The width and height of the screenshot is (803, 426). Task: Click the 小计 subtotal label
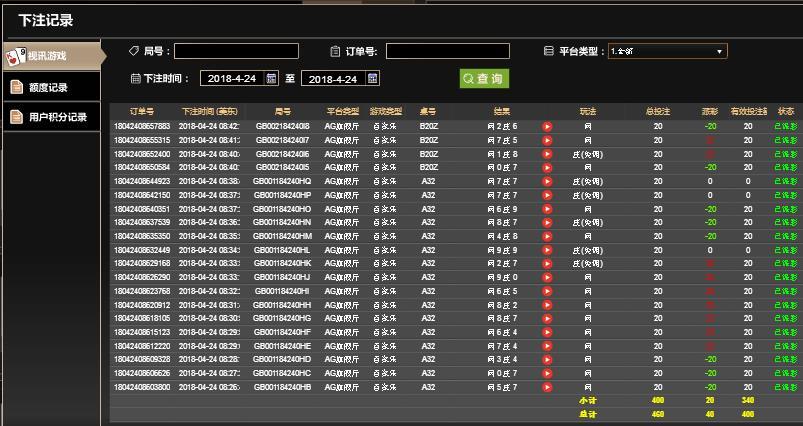tap(588, 400)
